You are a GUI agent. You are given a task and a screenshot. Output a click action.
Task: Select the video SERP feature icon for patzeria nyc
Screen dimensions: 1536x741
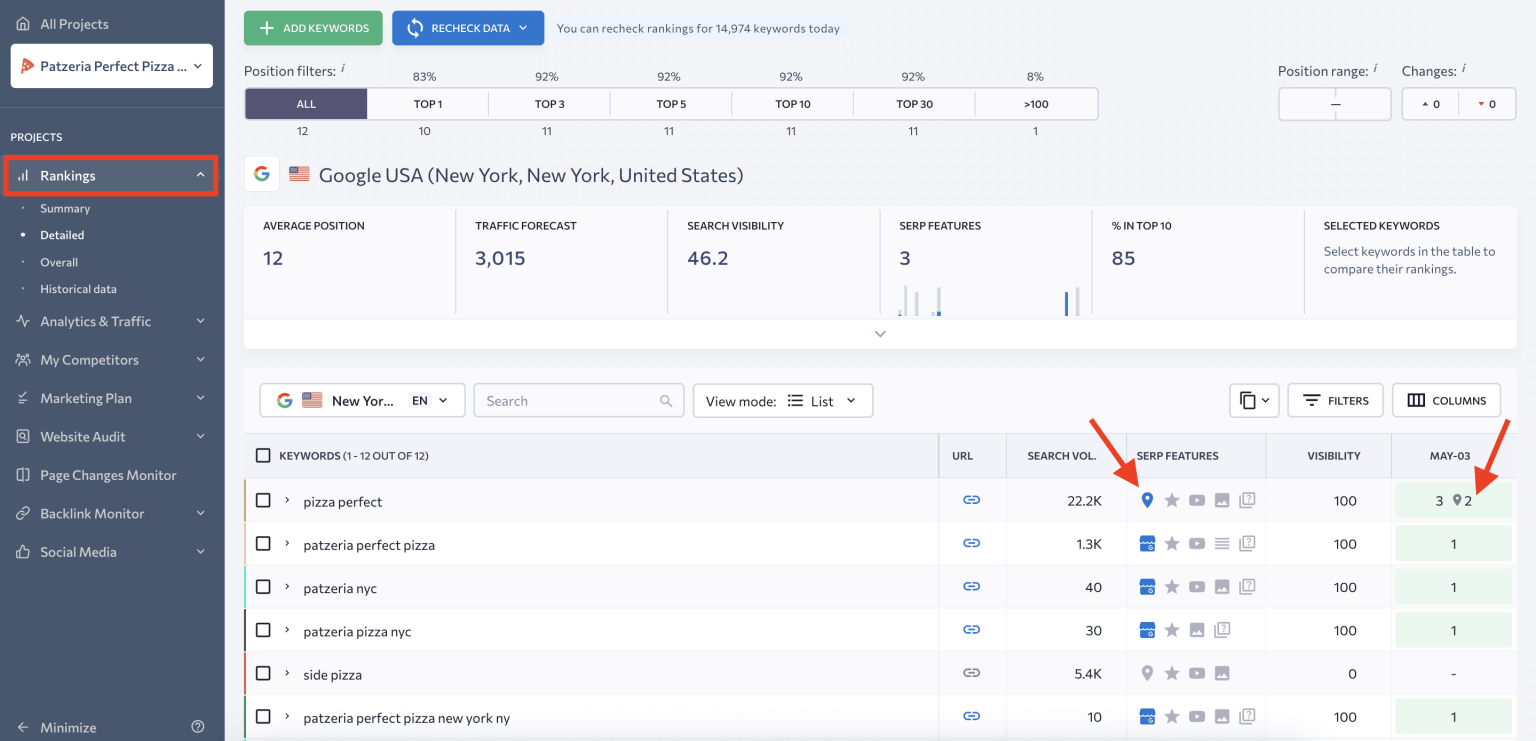(x=1197, y=587)
